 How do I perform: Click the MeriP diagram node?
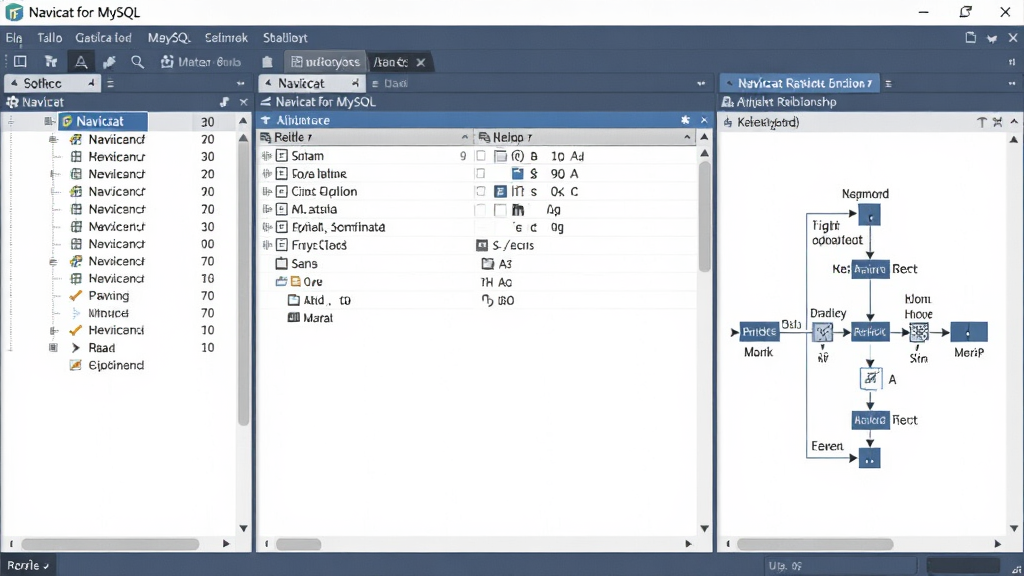968,332
